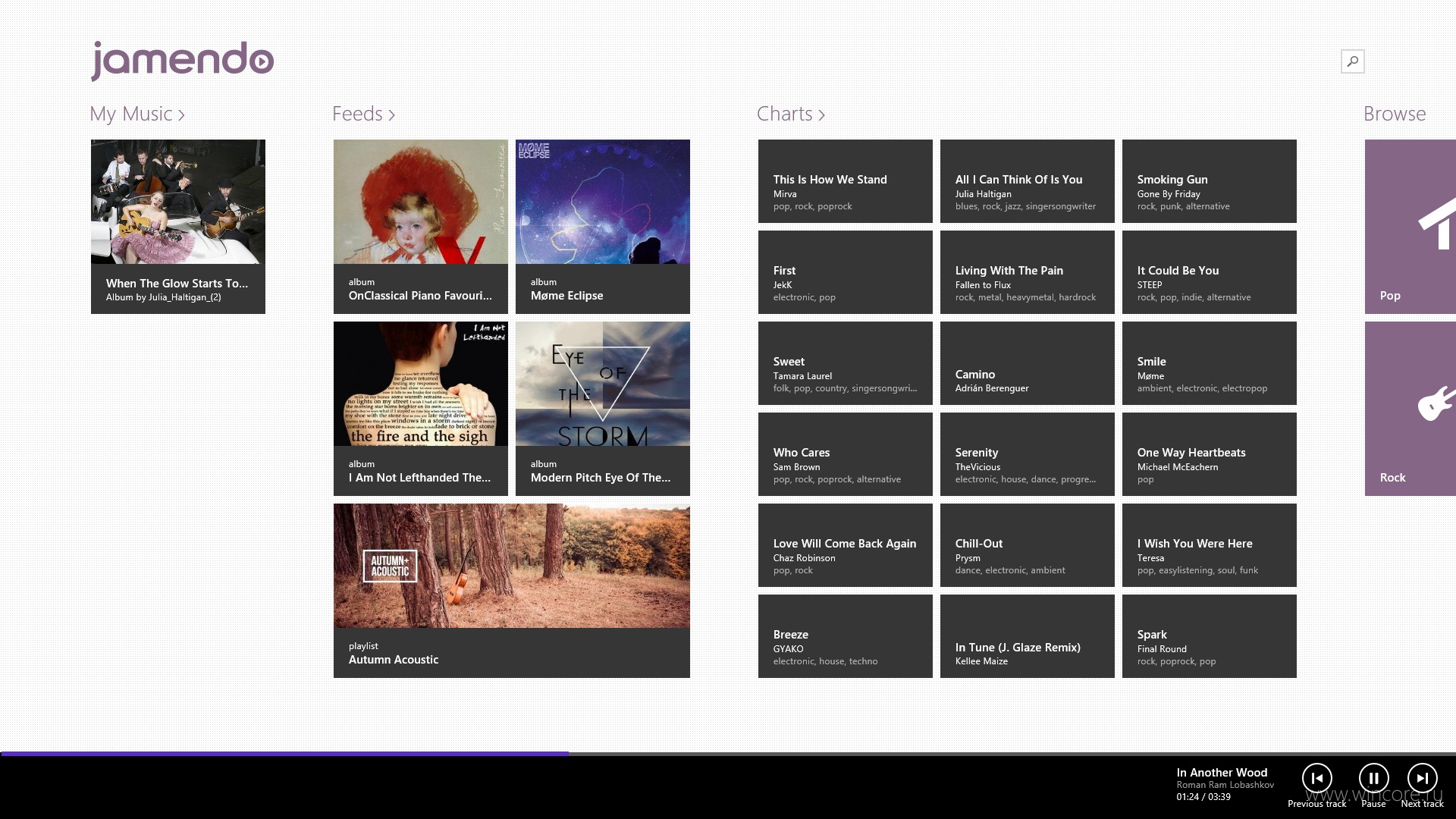The width and height of the screenshot is (1456, 819).
Task: Play Living With The Pain chart tile
Action: [1028, 272]
